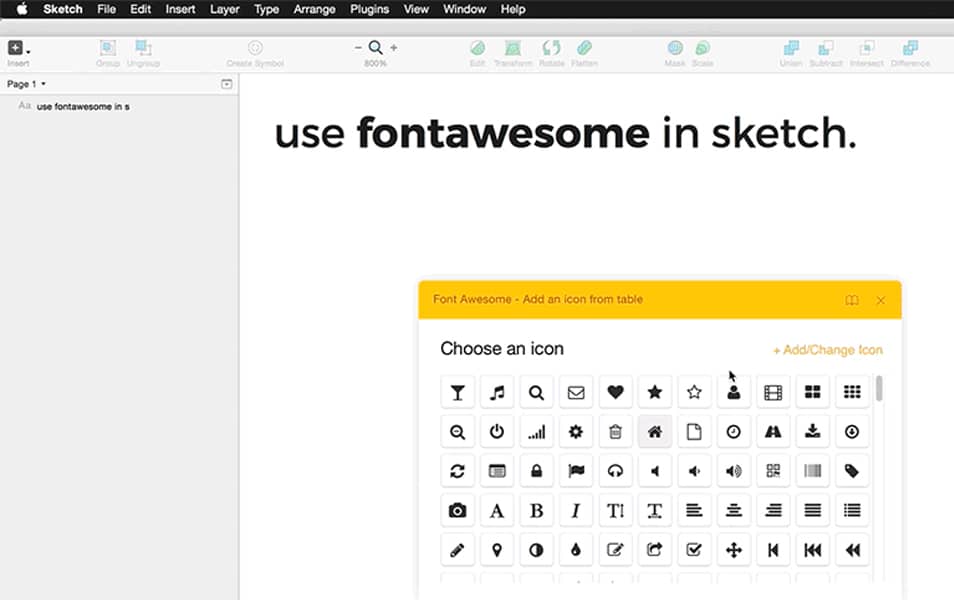
Task: Open the Arrange menu
Action: [x=314, y=9]
